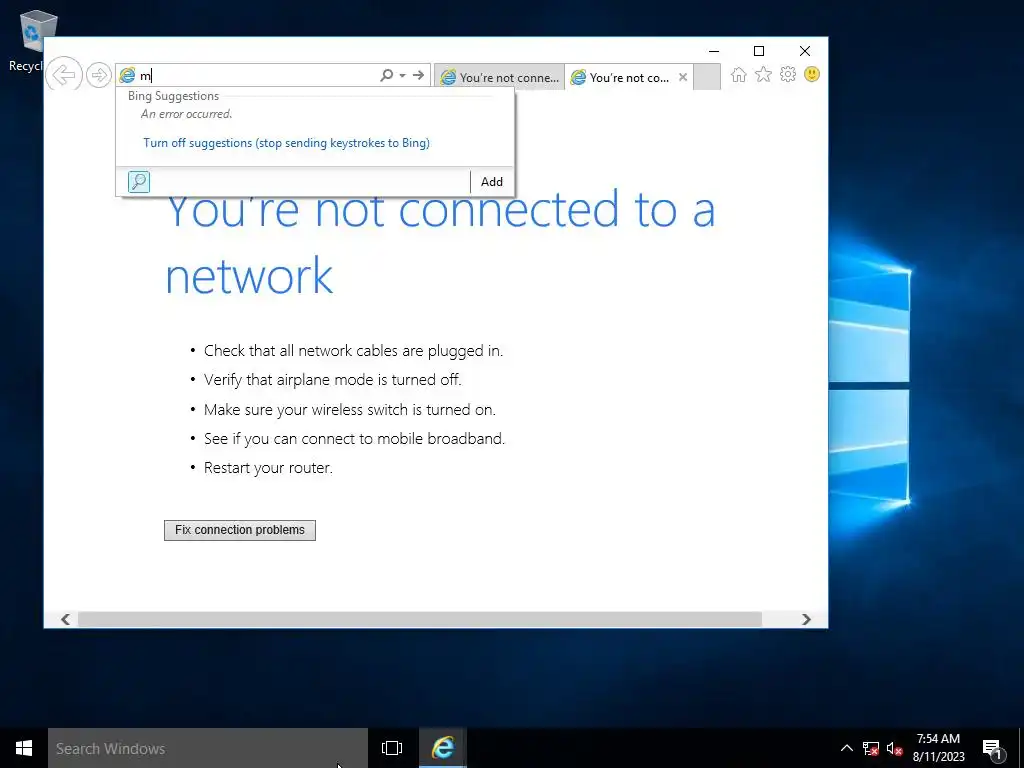Minimize the Internet Explorer window
This screenshot has height=768, width=1024.
coord(714,51)
